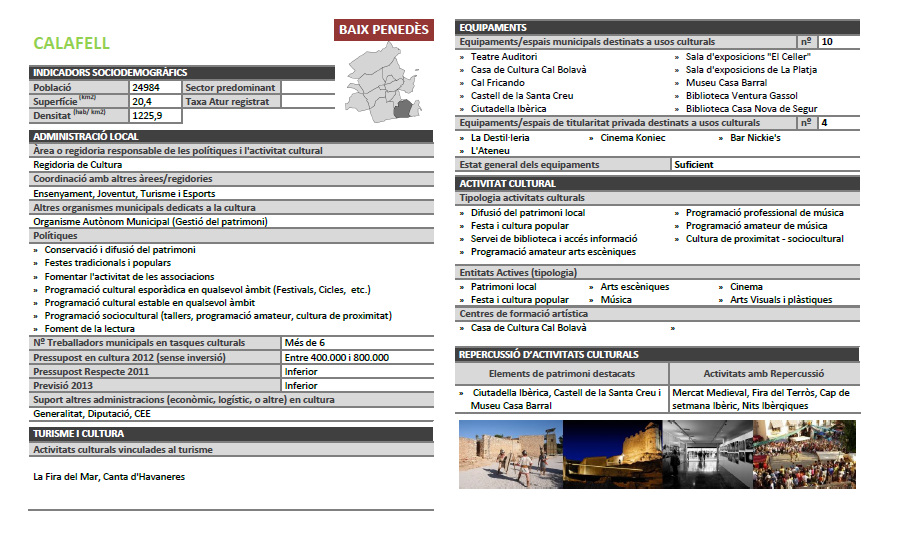The width and height of the screenshot is (903, 536).
Task: Select Programació cultural estable en qualsevol àmbit
Action: 150,303
